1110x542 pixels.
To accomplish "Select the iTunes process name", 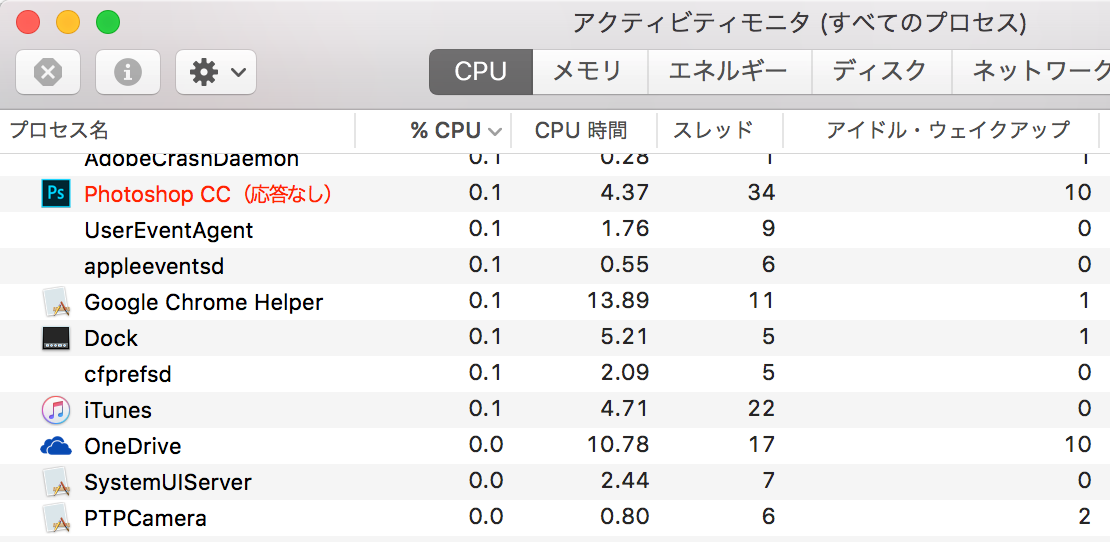I will [x=118, y=410].
